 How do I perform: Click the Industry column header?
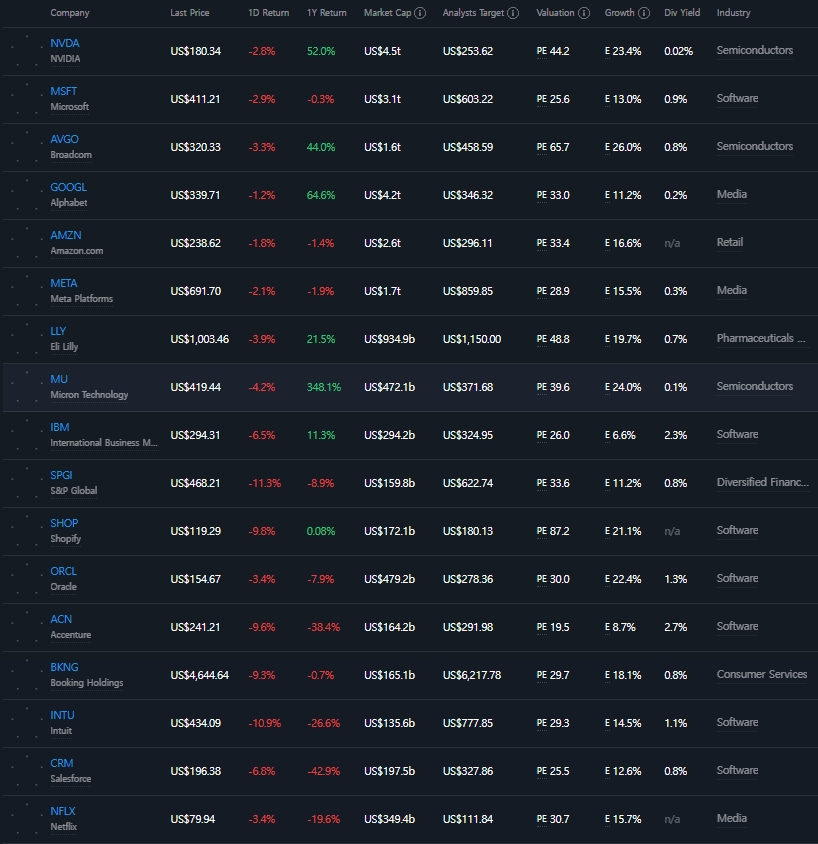click(x=734, y=13)
